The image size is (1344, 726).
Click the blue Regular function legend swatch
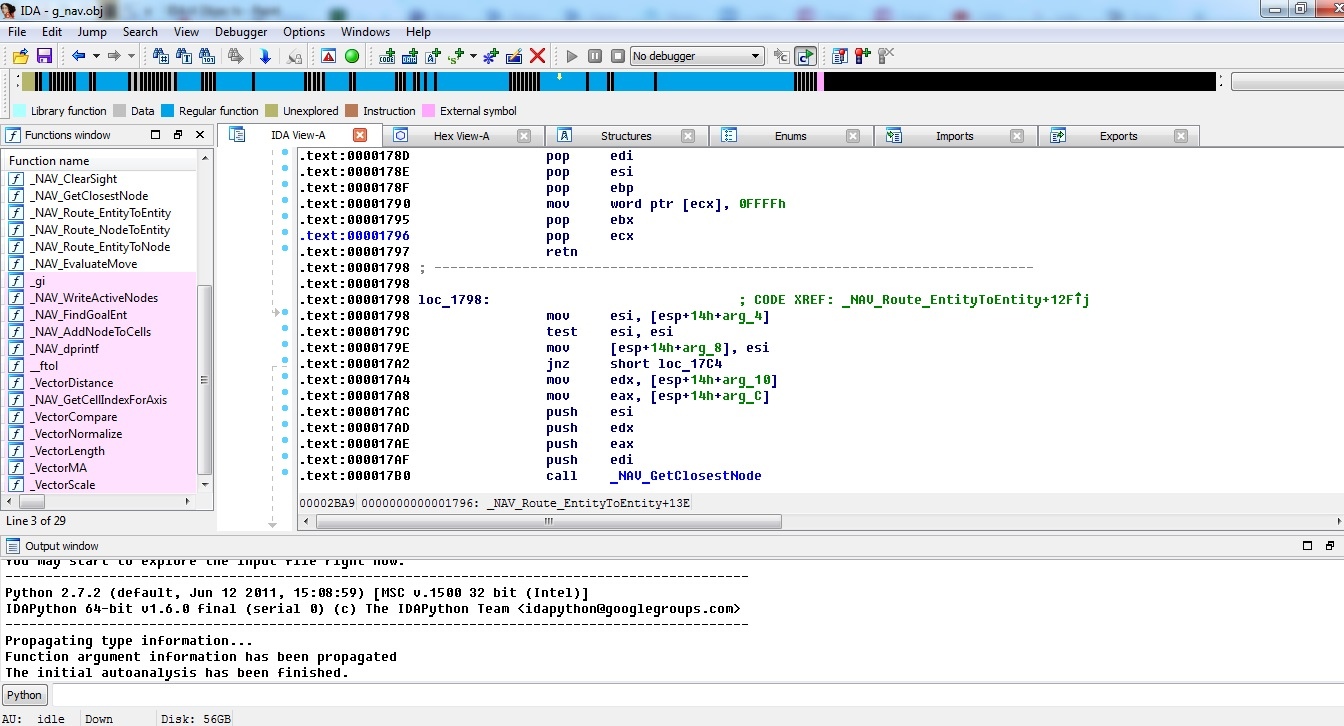(168, 111)
